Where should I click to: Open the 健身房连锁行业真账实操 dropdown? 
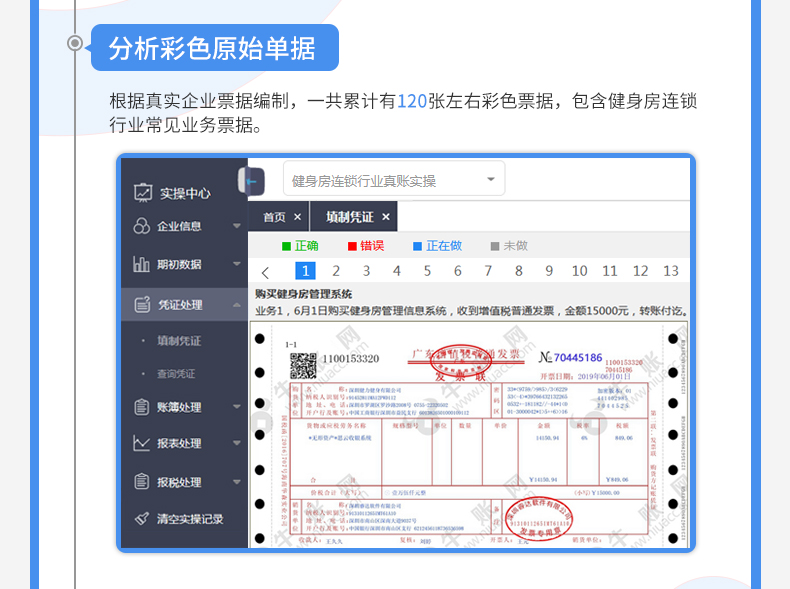tap(394, 179)
